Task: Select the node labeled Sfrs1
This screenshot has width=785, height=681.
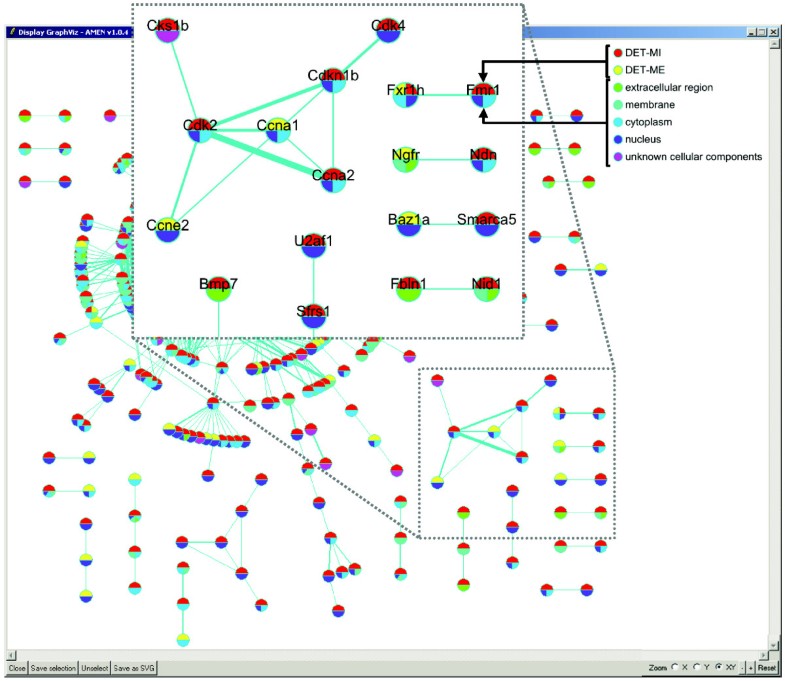Action: (313, 316)
